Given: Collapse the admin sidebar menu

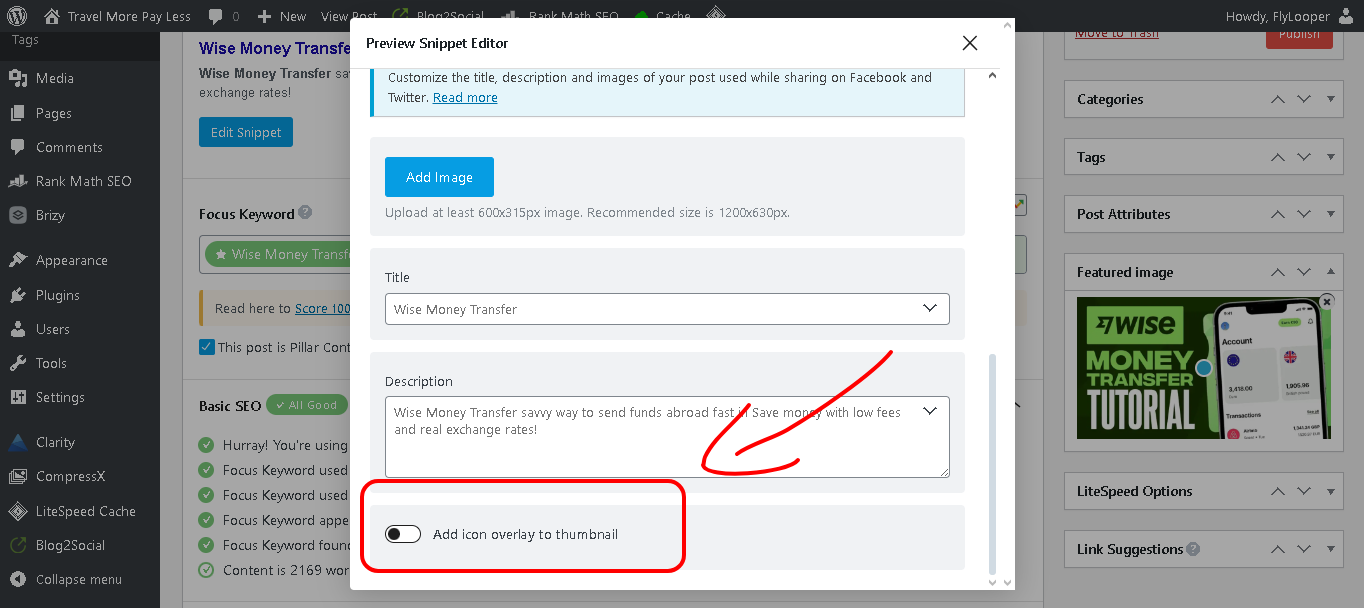Looking at the screenshot, I should 80,579.
